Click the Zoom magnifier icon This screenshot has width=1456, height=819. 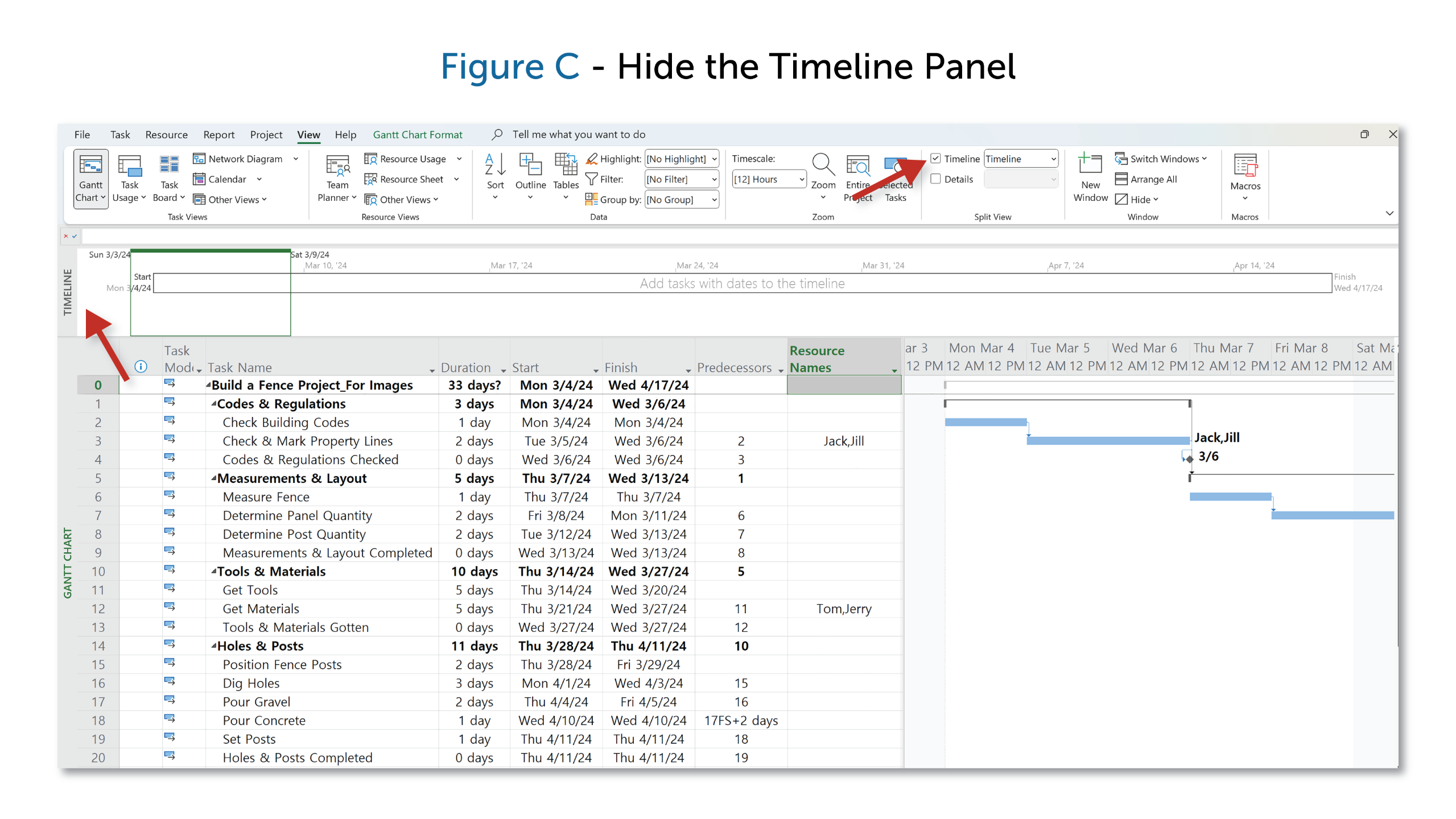(823, 164)
